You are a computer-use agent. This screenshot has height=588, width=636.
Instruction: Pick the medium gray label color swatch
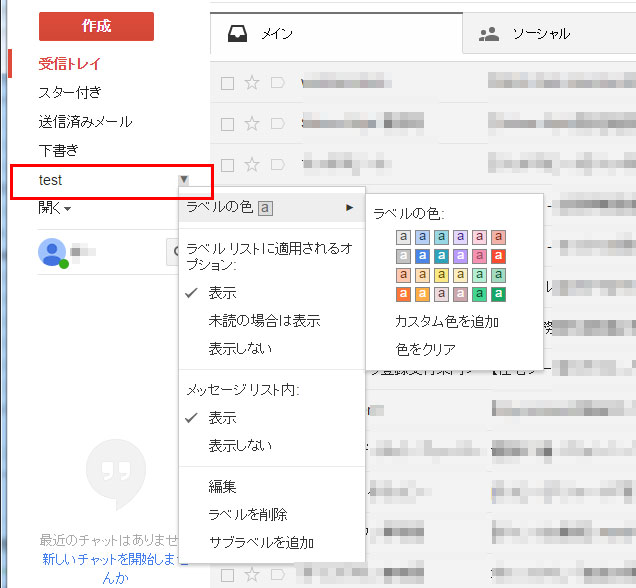403,256
